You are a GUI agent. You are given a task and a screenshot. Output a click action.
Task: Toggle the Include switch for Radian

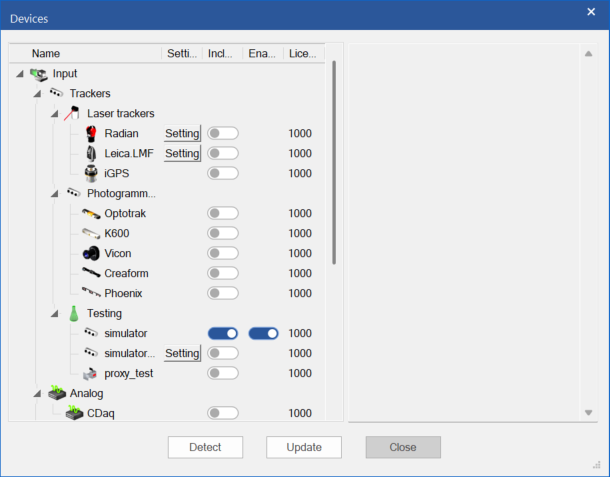pyautogui.click(x=222, y=133)
